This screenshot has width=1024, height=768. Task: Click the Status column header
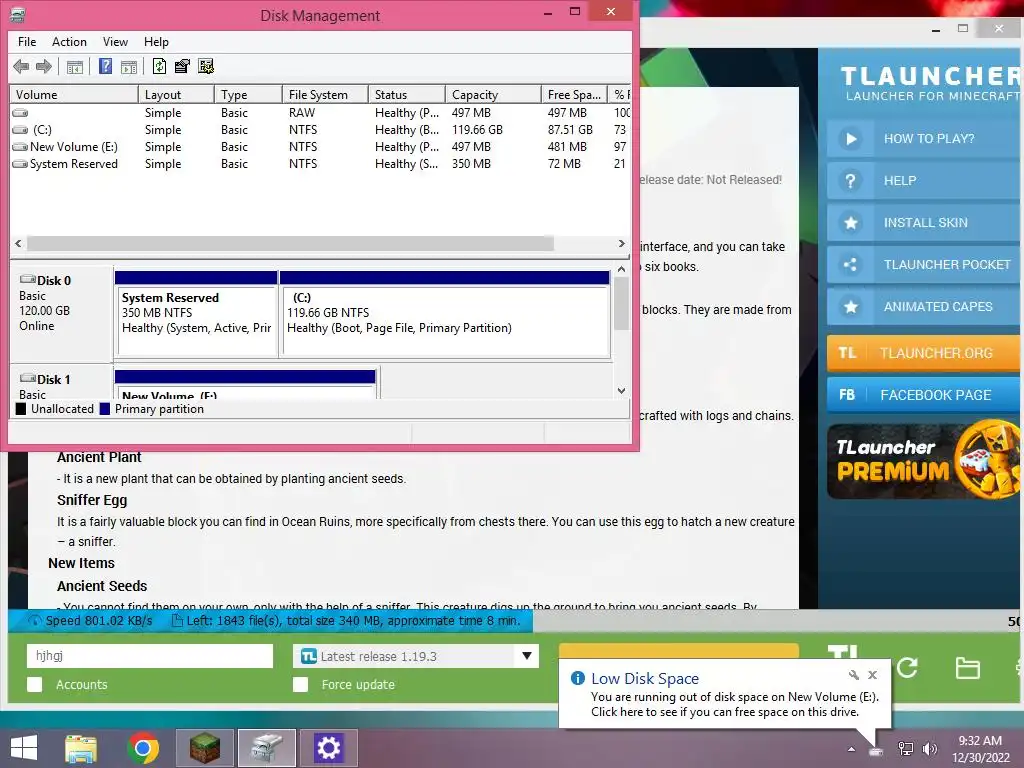pos(407,95)
